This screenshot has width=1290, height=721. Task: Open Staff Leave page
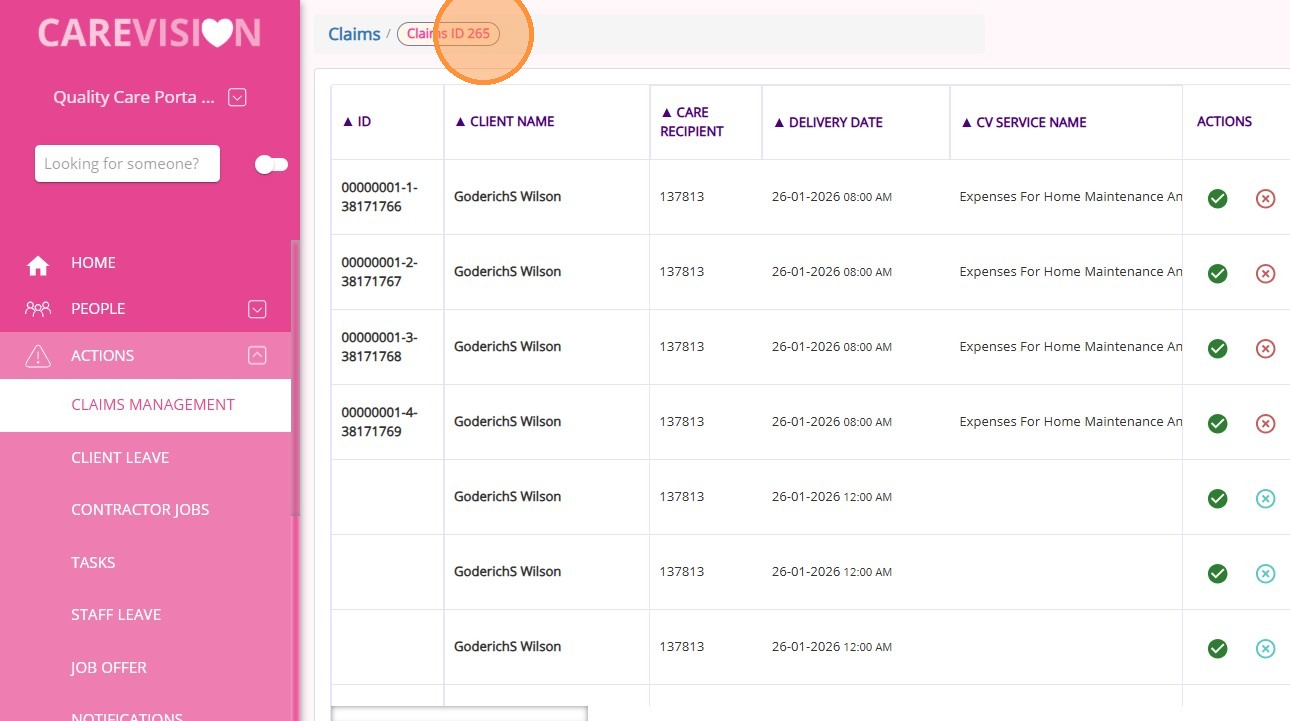[x=116, y=615]
